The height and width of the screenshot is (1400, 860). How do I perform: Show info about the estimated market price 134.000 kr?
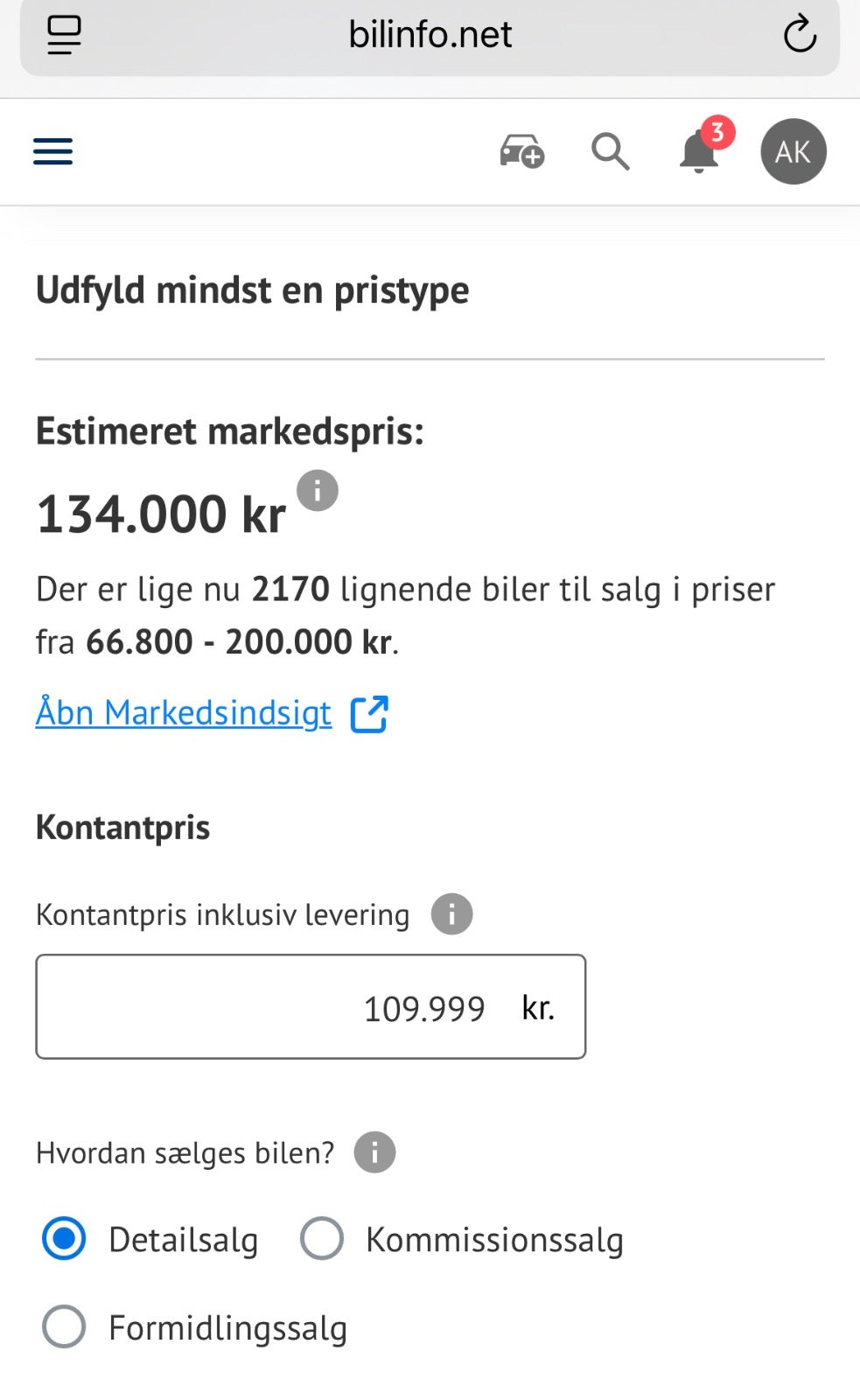[x=318, y=490]
